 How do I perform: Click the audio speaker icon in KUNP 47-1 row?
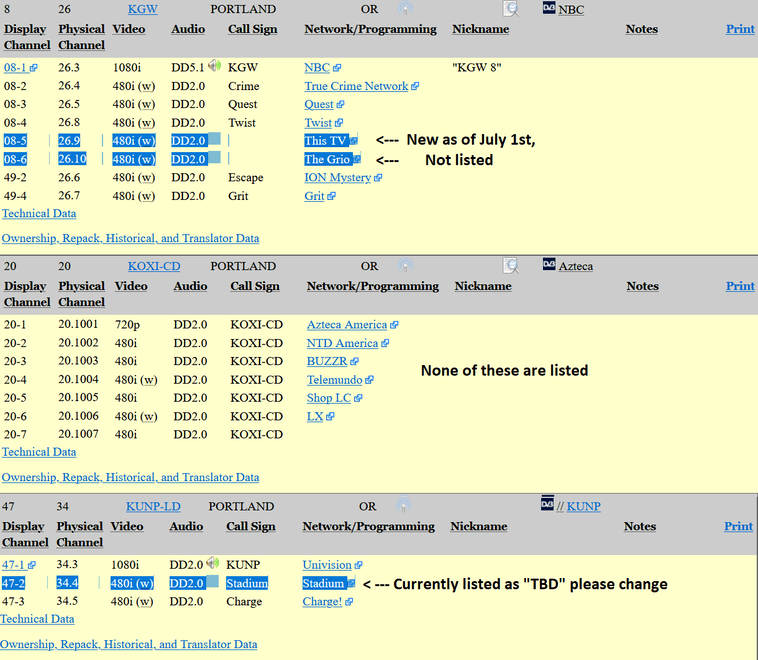[213, 563]
